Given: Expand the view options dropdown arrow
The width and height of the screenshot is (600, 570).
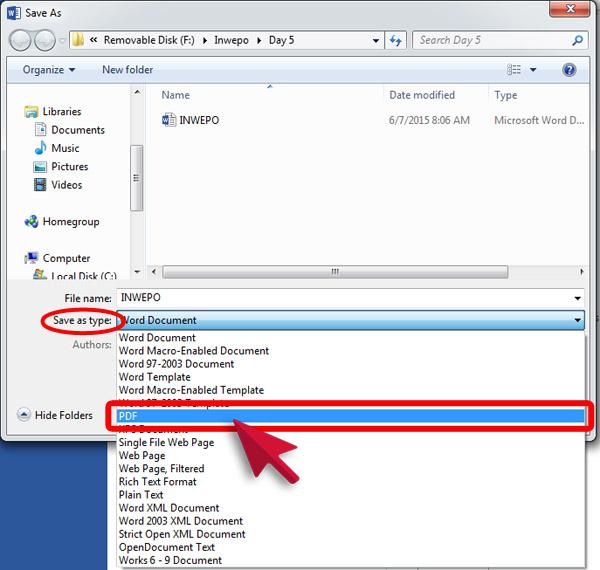Looking at the screenshot, I should tap(533, 70).
